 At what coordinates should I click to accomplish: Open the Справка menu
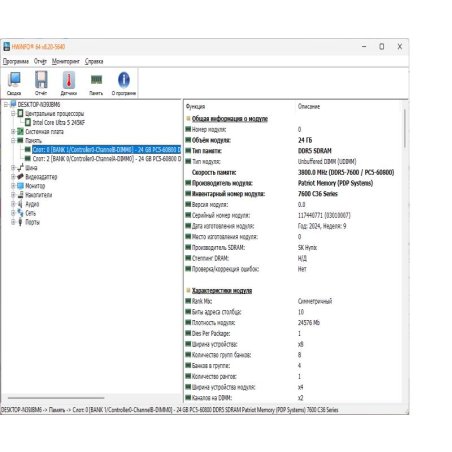pyautogui.click(x=94, y=61)
